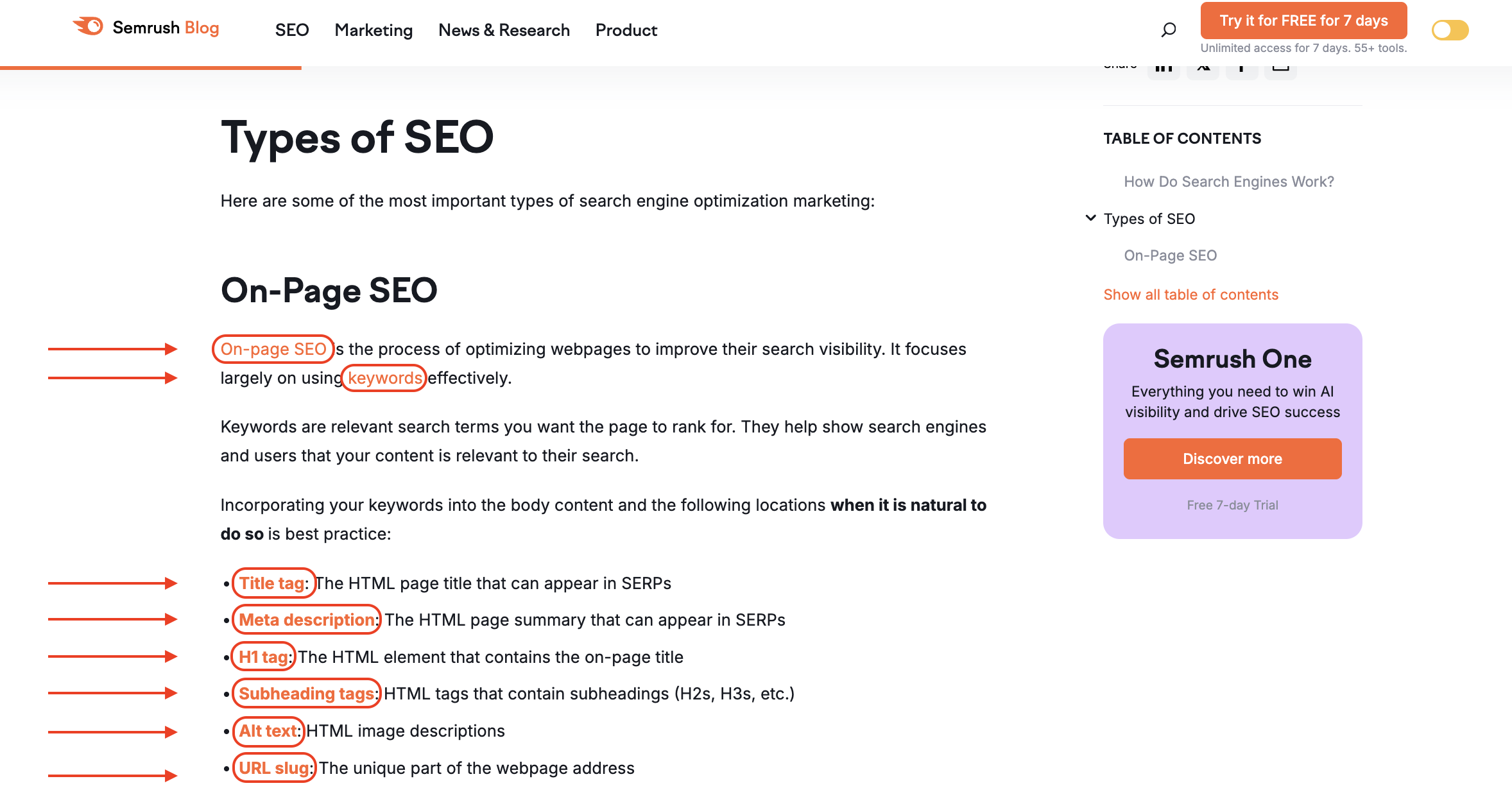Open the Product menu
1512x797 pixels.
(626, 30)
